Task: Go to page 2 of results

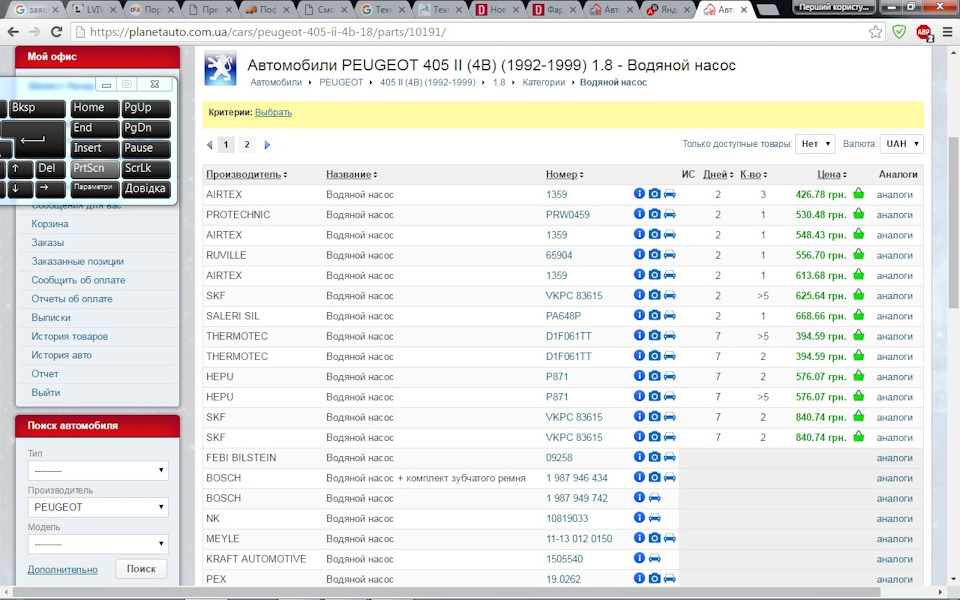Action: pyautogui.click(x=247, y=144)
